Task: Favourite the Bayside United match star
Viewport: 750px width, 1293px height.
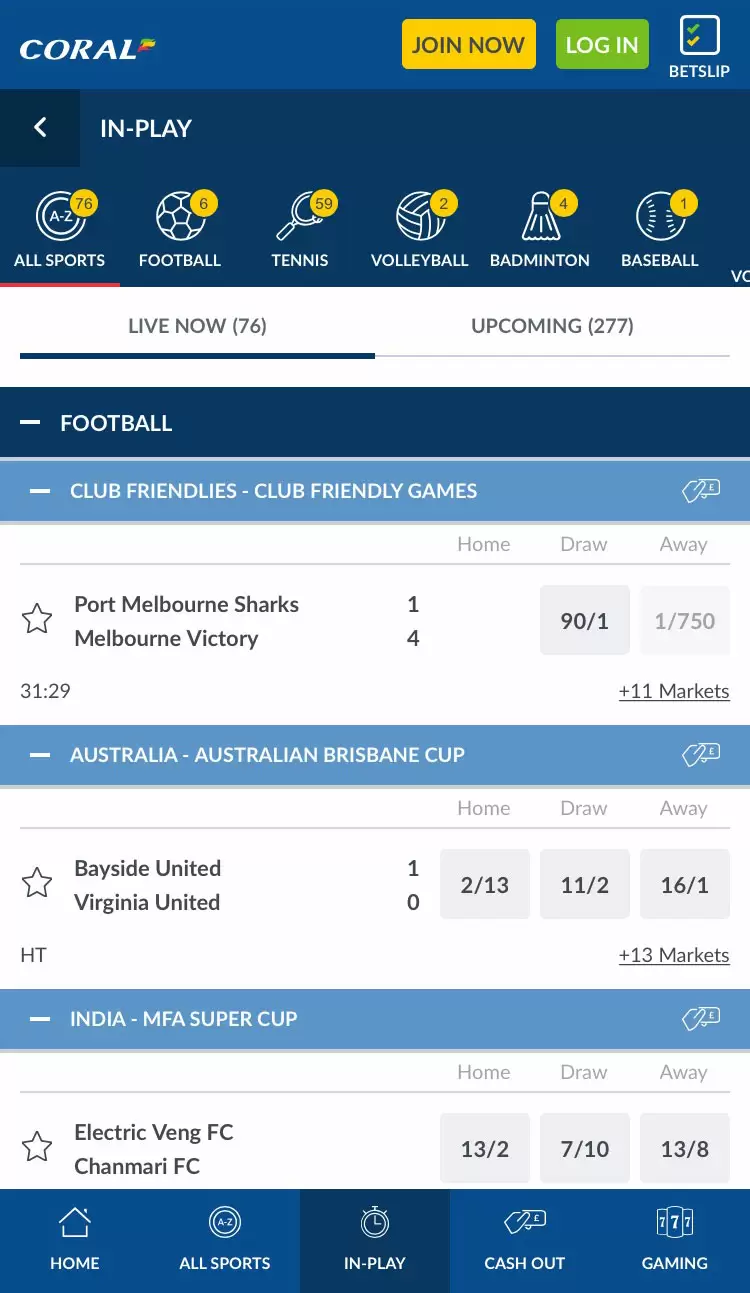Action: tap(37, 884)
